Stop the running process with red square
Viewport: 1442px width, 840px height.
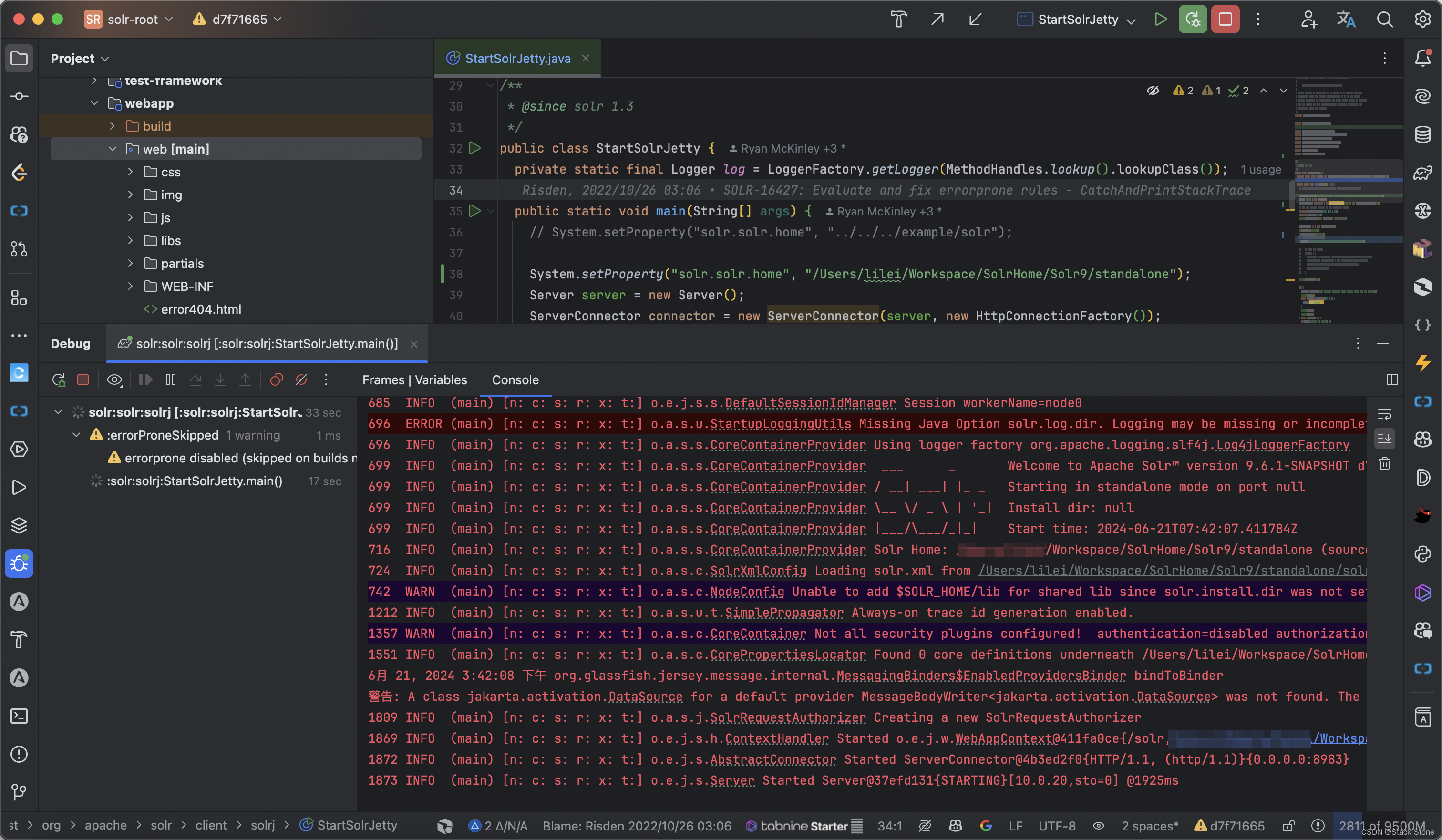click(1225, 20)
